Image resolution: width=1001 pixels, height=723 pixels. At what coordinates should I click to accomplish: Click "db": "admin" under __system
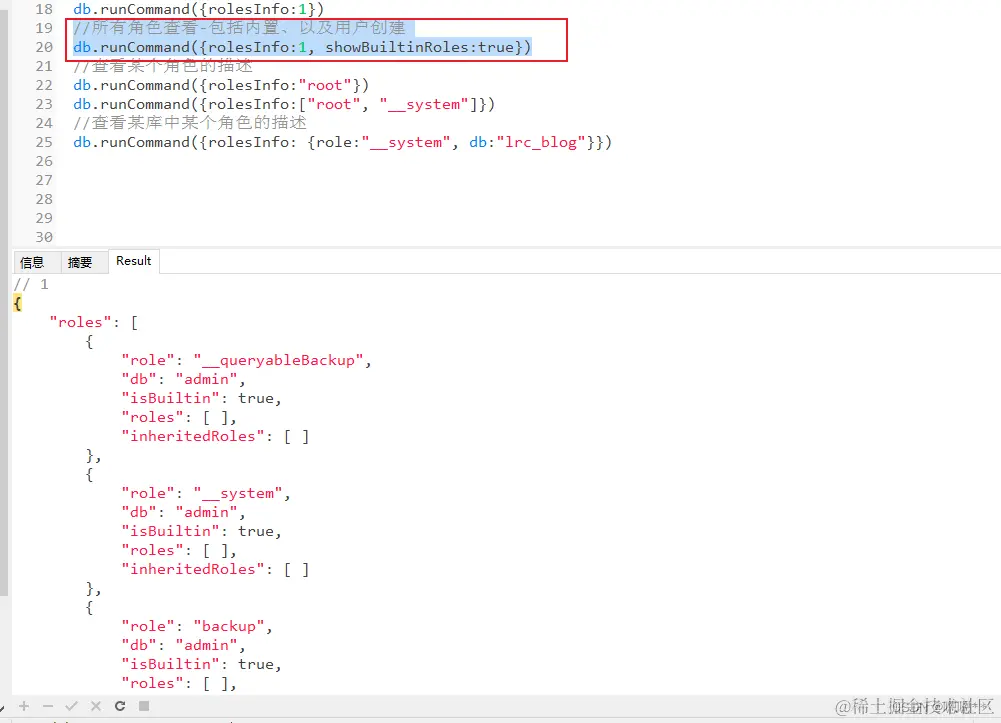(179, 512)
